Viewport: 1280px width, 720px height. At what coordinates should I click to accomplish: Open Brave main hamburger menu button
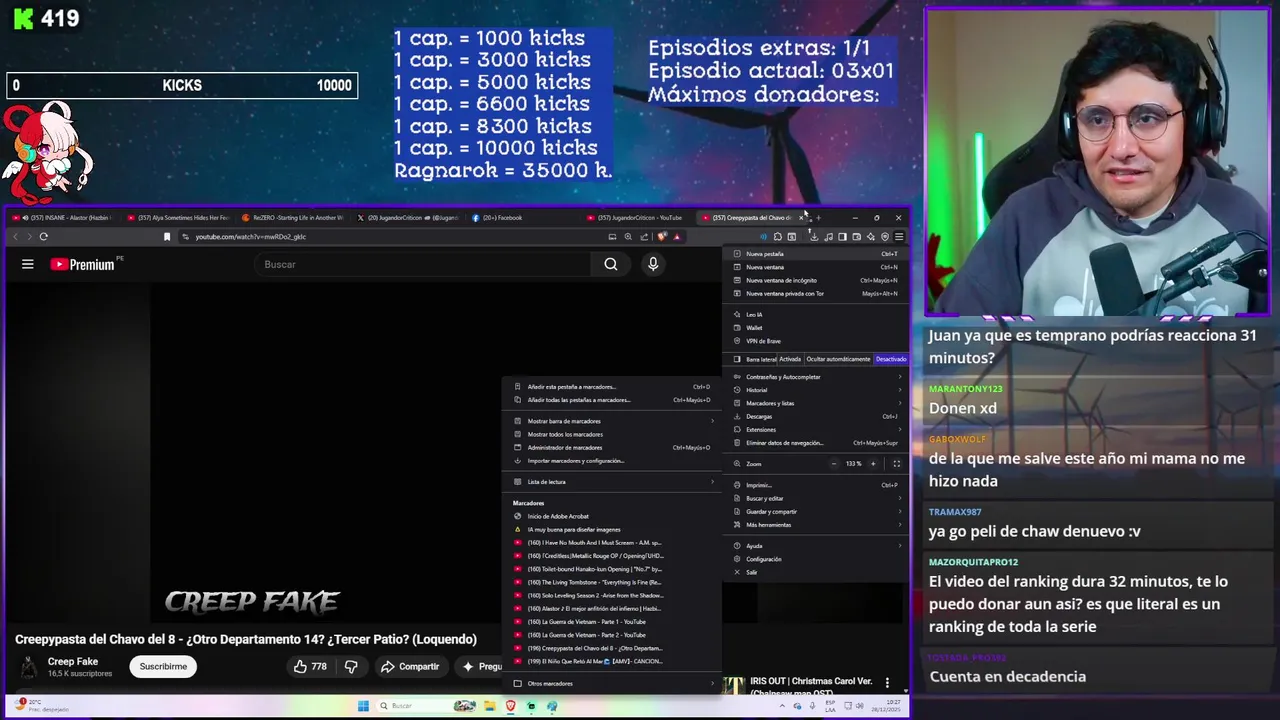(899, 237)
